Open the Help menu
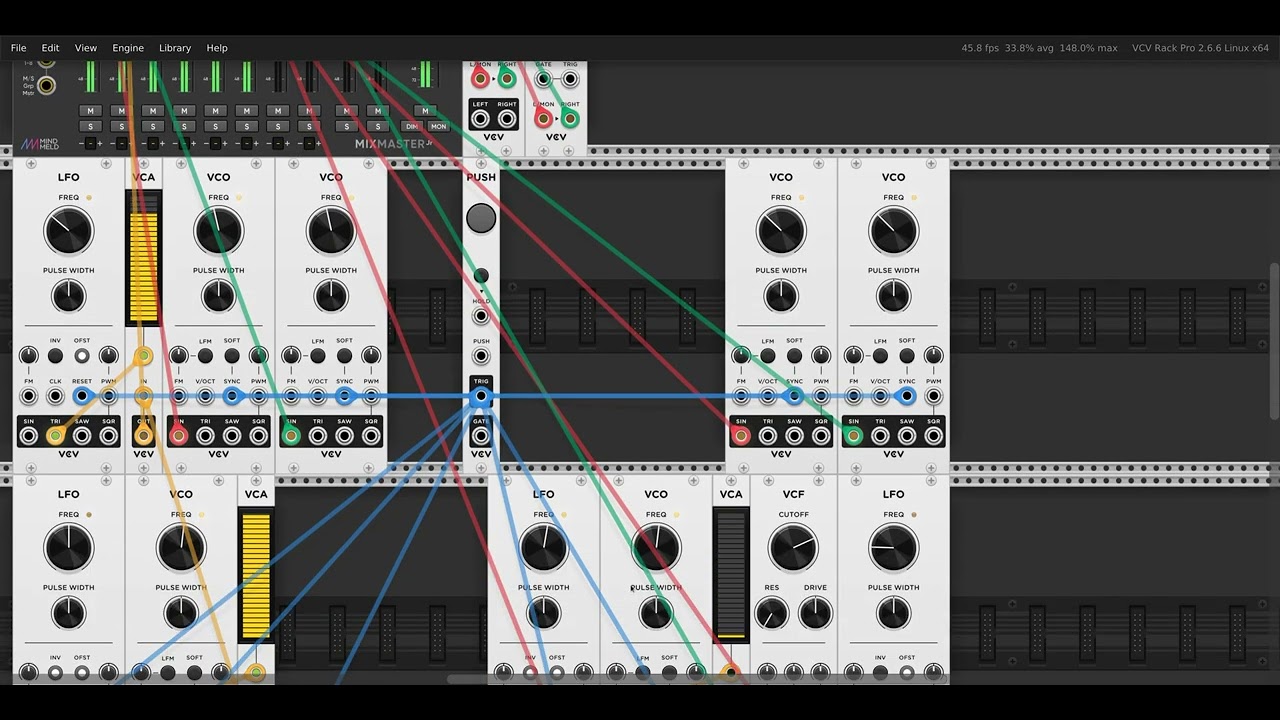 (217, 48)
